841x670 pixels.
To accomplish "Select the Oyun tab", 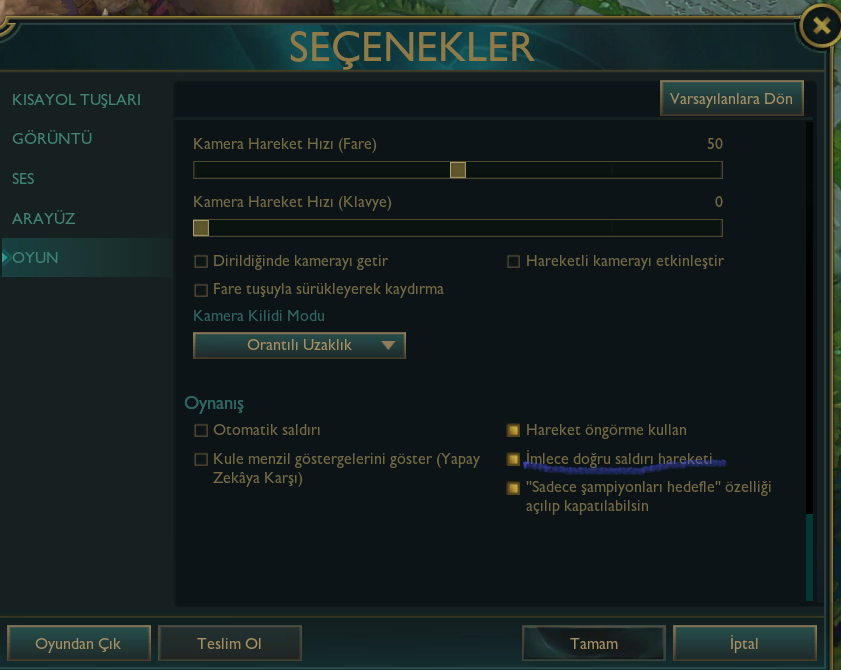I will [x=35, y=257].
